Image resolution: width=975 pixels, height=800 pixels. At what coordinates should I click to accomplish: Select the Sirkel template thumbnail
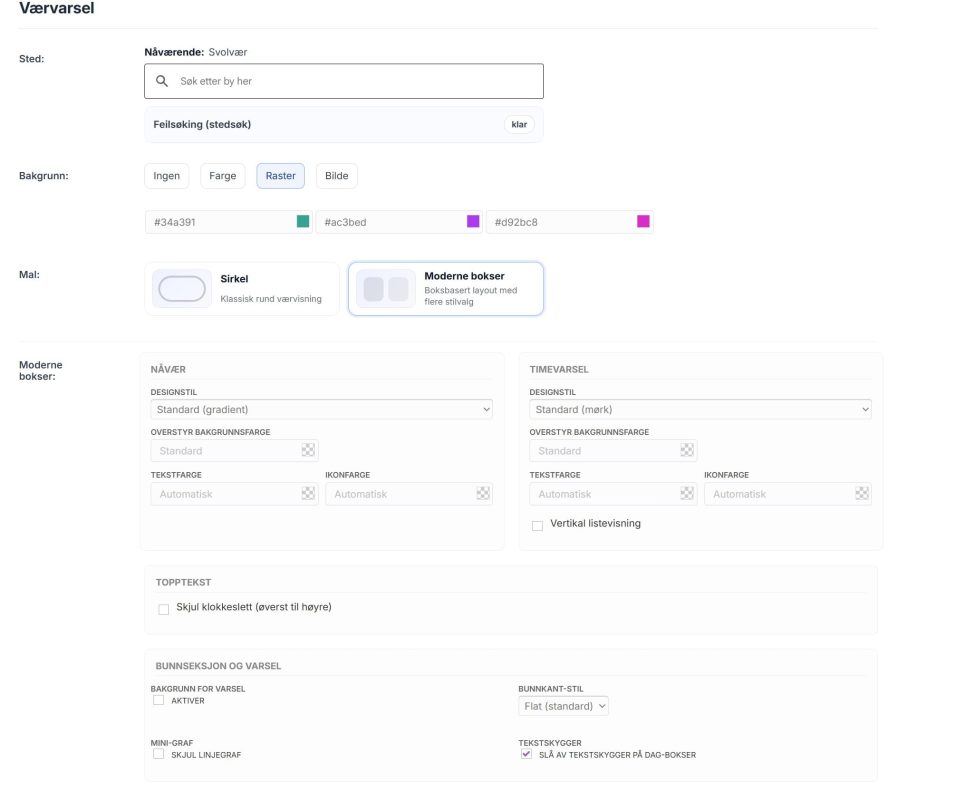pyautogui.click(x=182, y=288)
